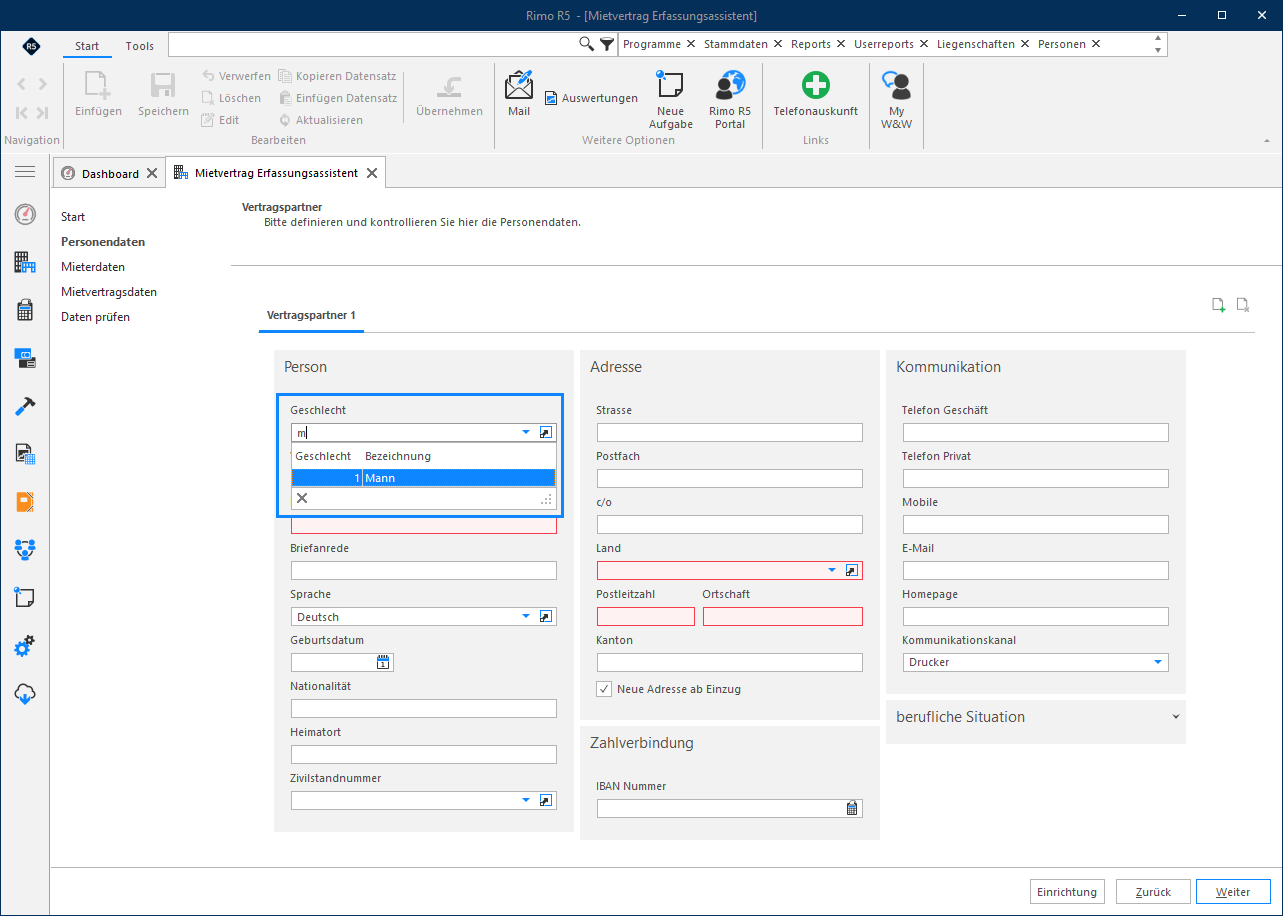The width and height of the screenshot is (1283, 916).
Task: Select the building icon in the left sidebar
Action: tap(25, 262)
